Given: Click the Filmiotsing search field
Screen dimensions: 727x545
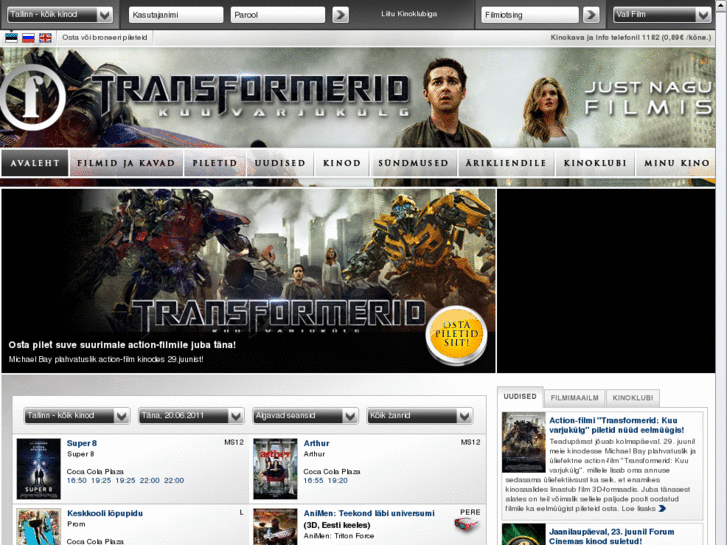Looking at the screenshot, I should [x=530, y=15].
